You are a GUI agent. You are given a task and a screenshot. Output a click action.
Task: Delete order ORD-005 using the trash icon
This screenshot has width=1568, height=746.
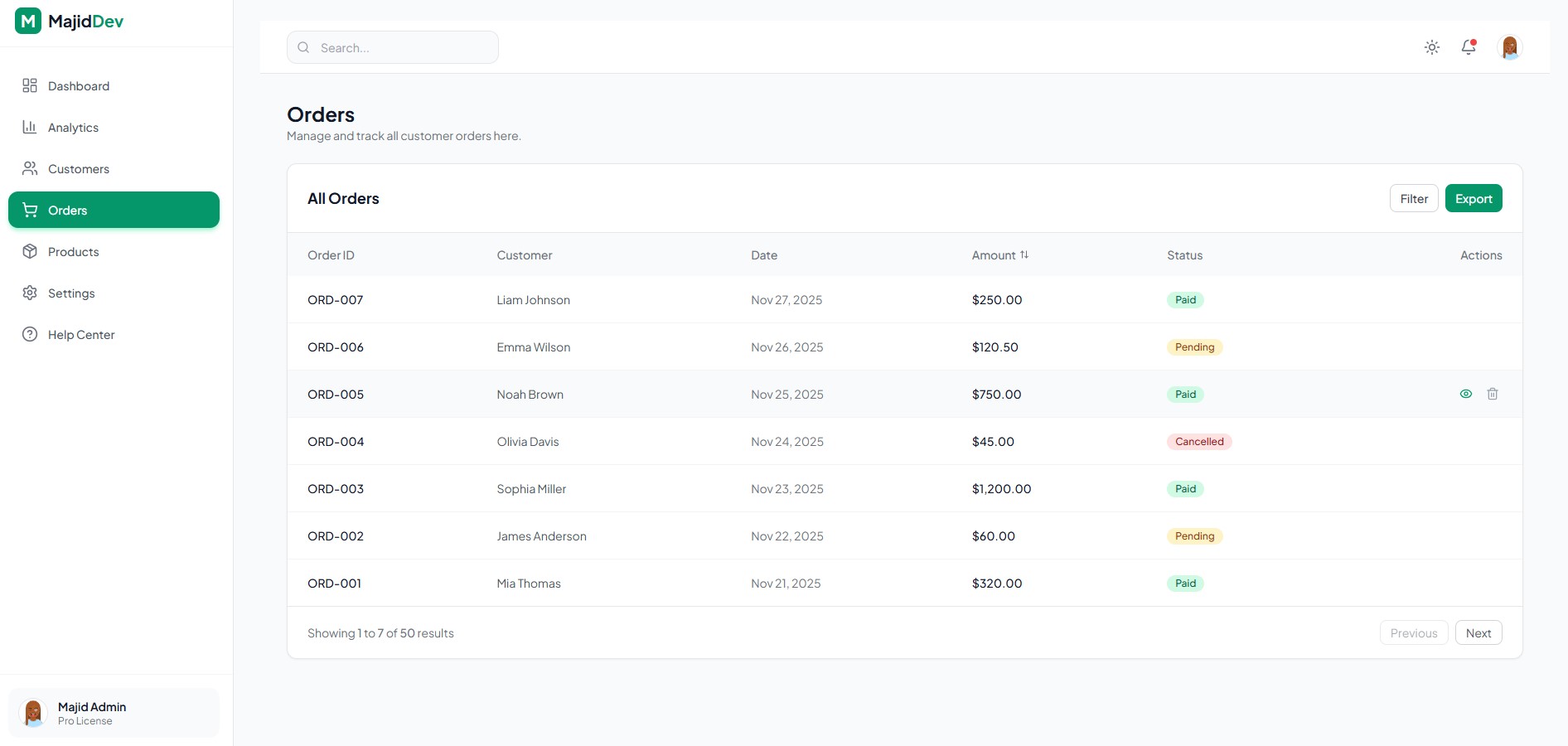[1493, 394]
